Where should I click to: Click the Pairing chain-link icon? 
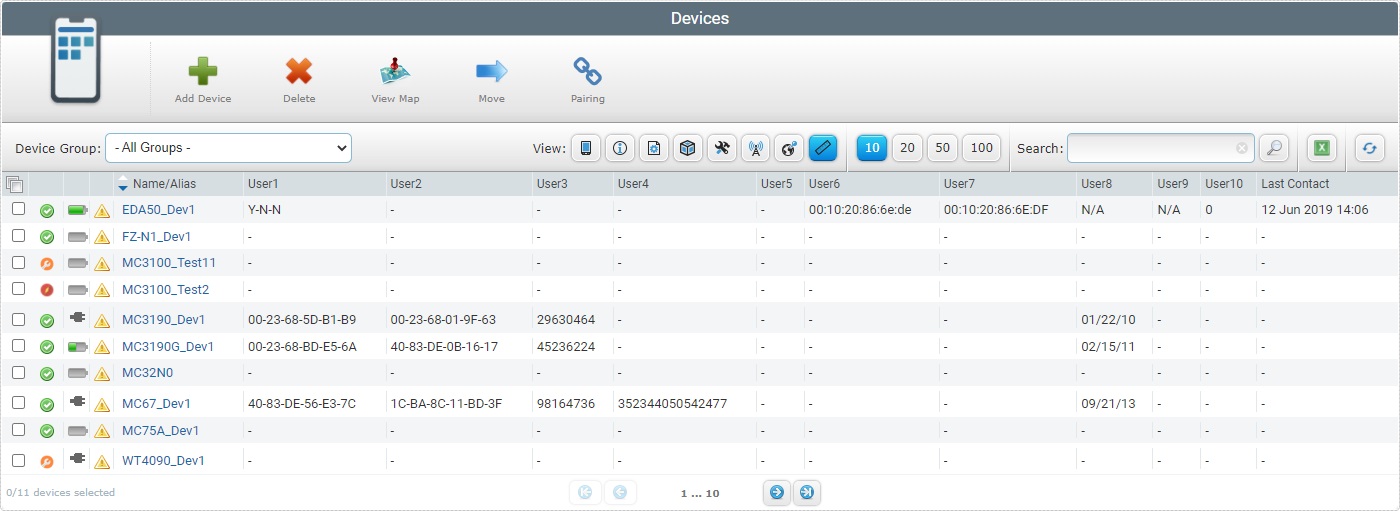click(587, 71)
